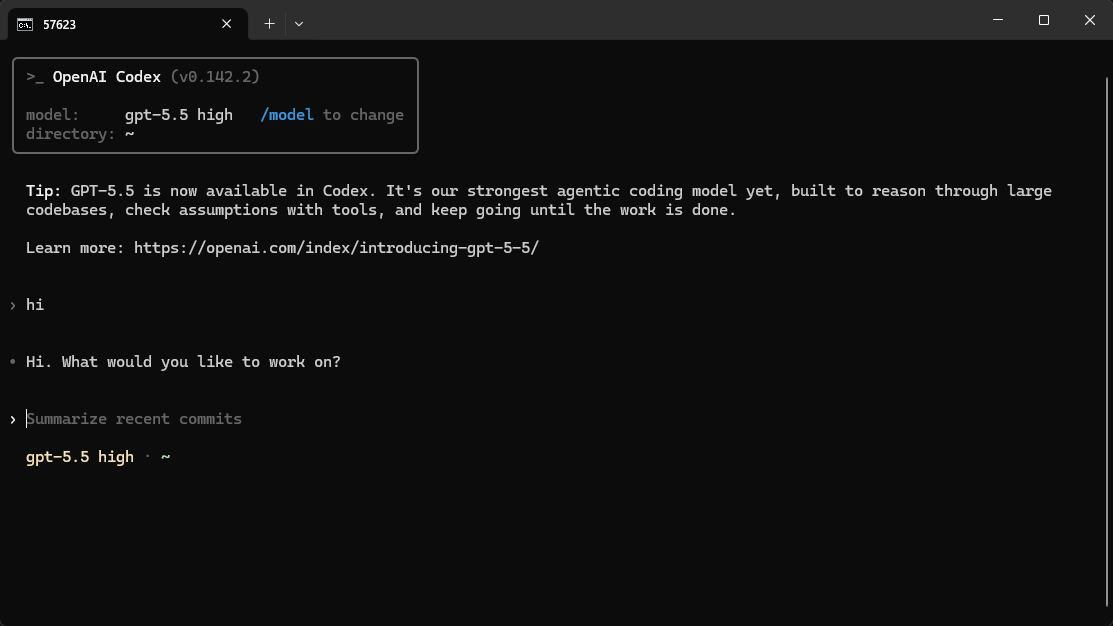Click the 'OpenAI Codex' header title

[106, 77]
